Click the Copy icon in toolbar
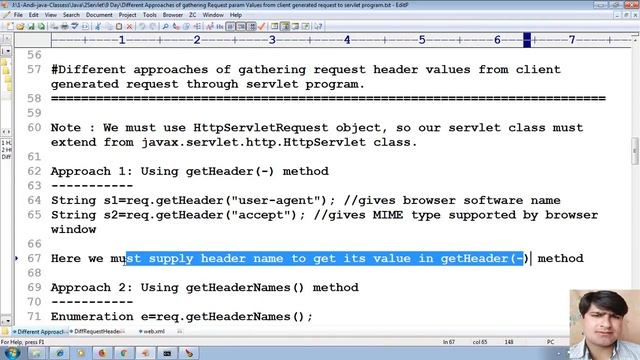The height and width of the screenshot is (360, 640). (x=109, y=27)
